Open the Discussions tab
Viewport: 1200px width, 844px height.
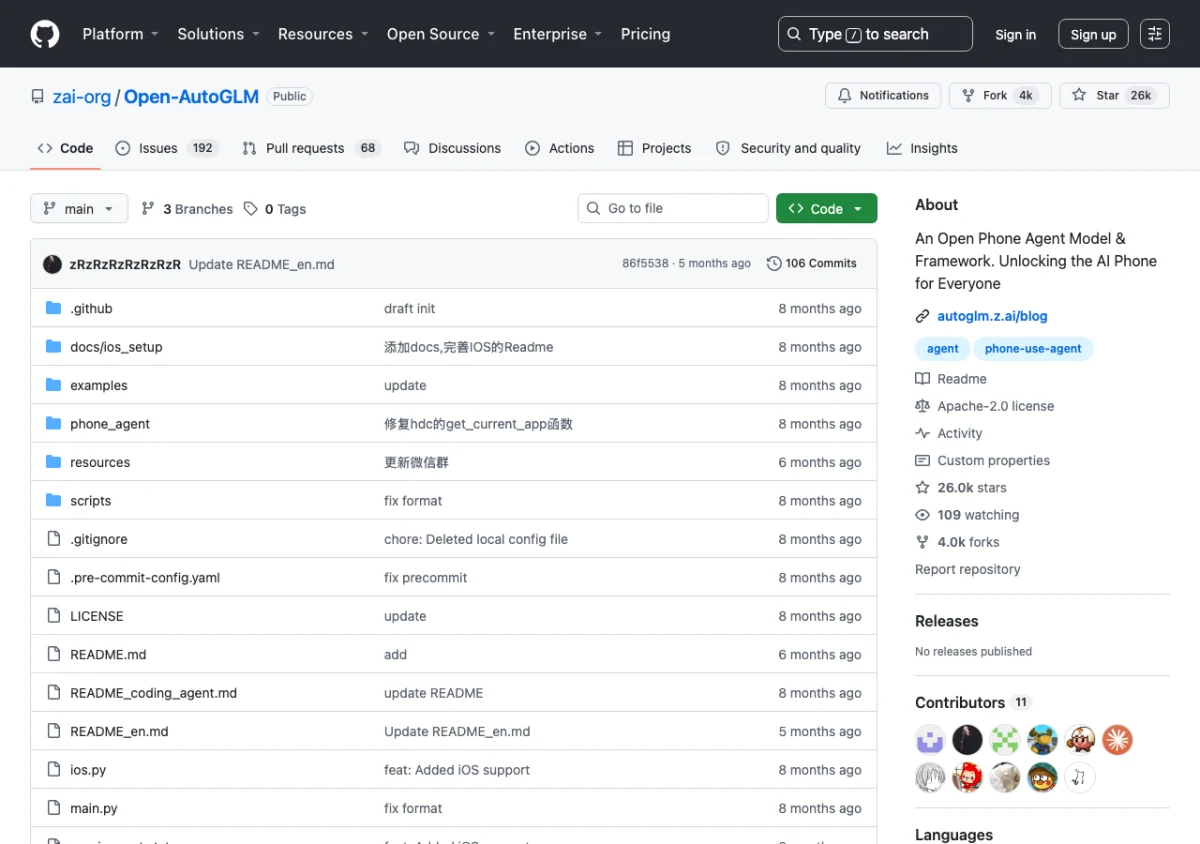click(x=452, y=148)
